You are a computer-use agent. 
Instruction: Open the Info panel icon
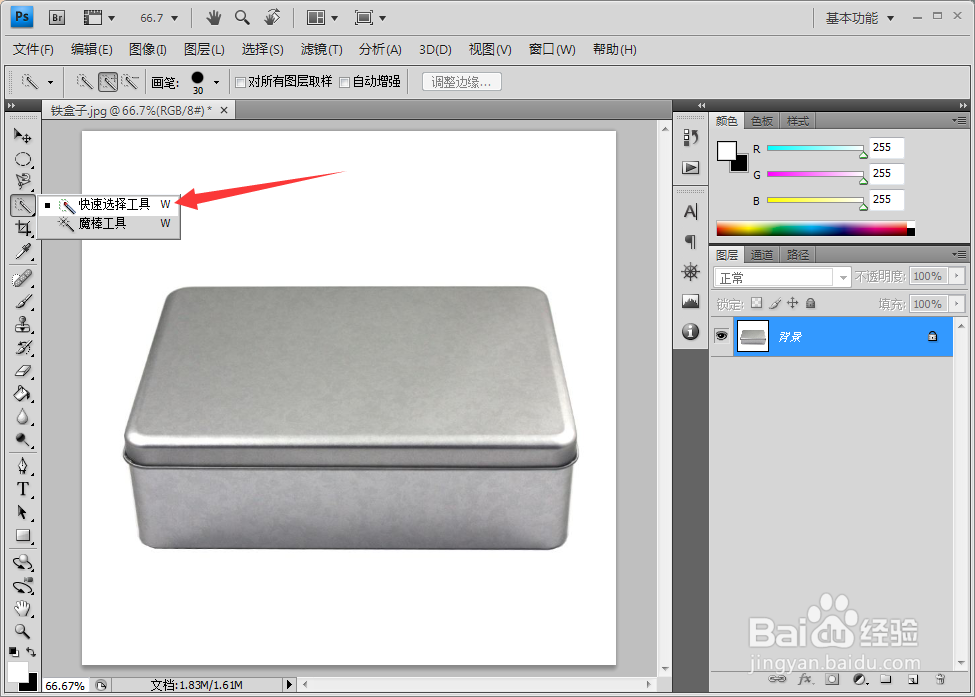[690, 331]
